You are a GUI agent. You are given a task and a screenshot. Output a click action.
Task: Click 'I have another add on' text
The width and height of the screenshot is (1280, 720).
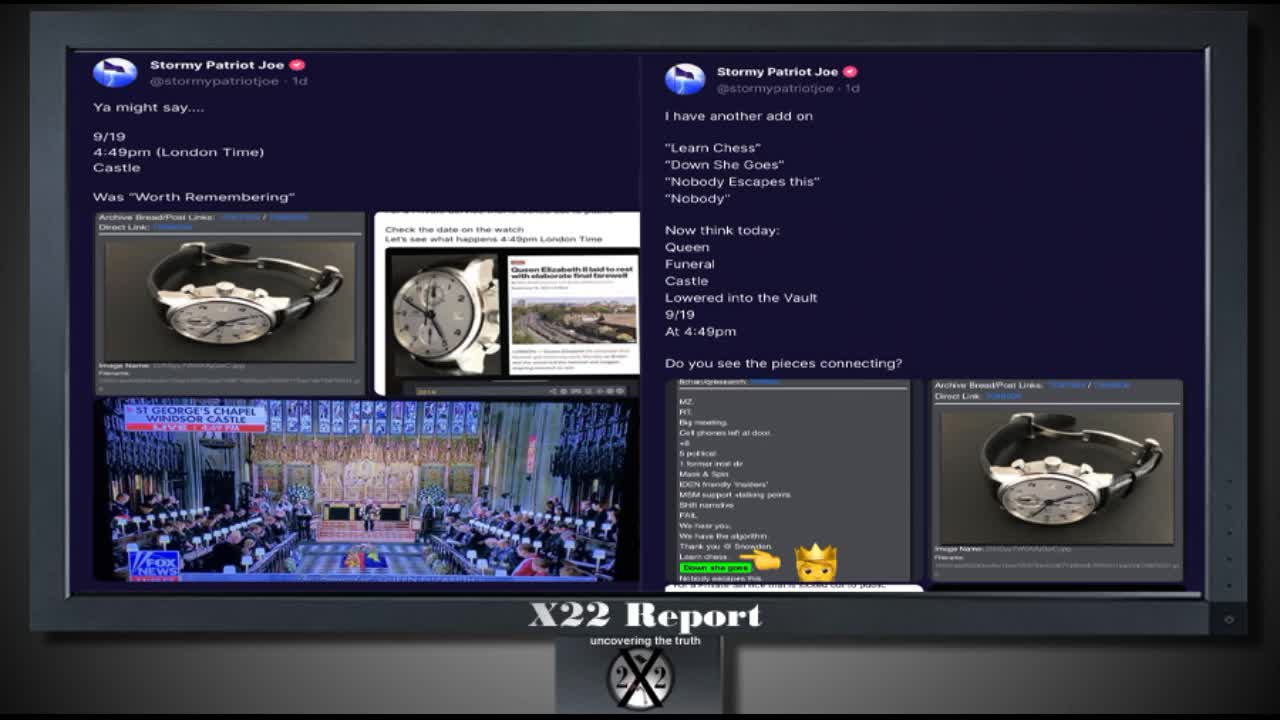[739, 116]
